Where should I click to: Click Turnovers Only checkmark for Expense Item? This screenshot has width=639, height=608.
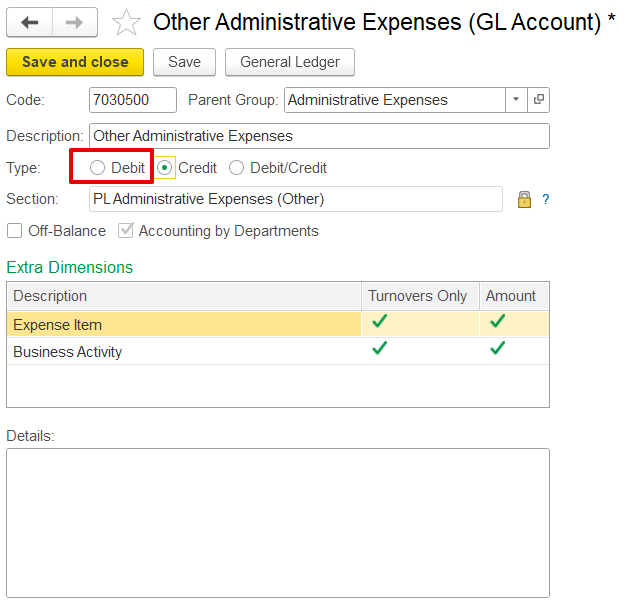click(x=379, y=322)
